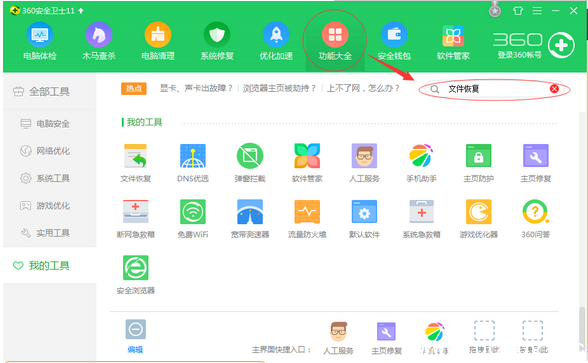Open 游戏优化器 tool
The image size is (588, 363).
coord(478,219)
